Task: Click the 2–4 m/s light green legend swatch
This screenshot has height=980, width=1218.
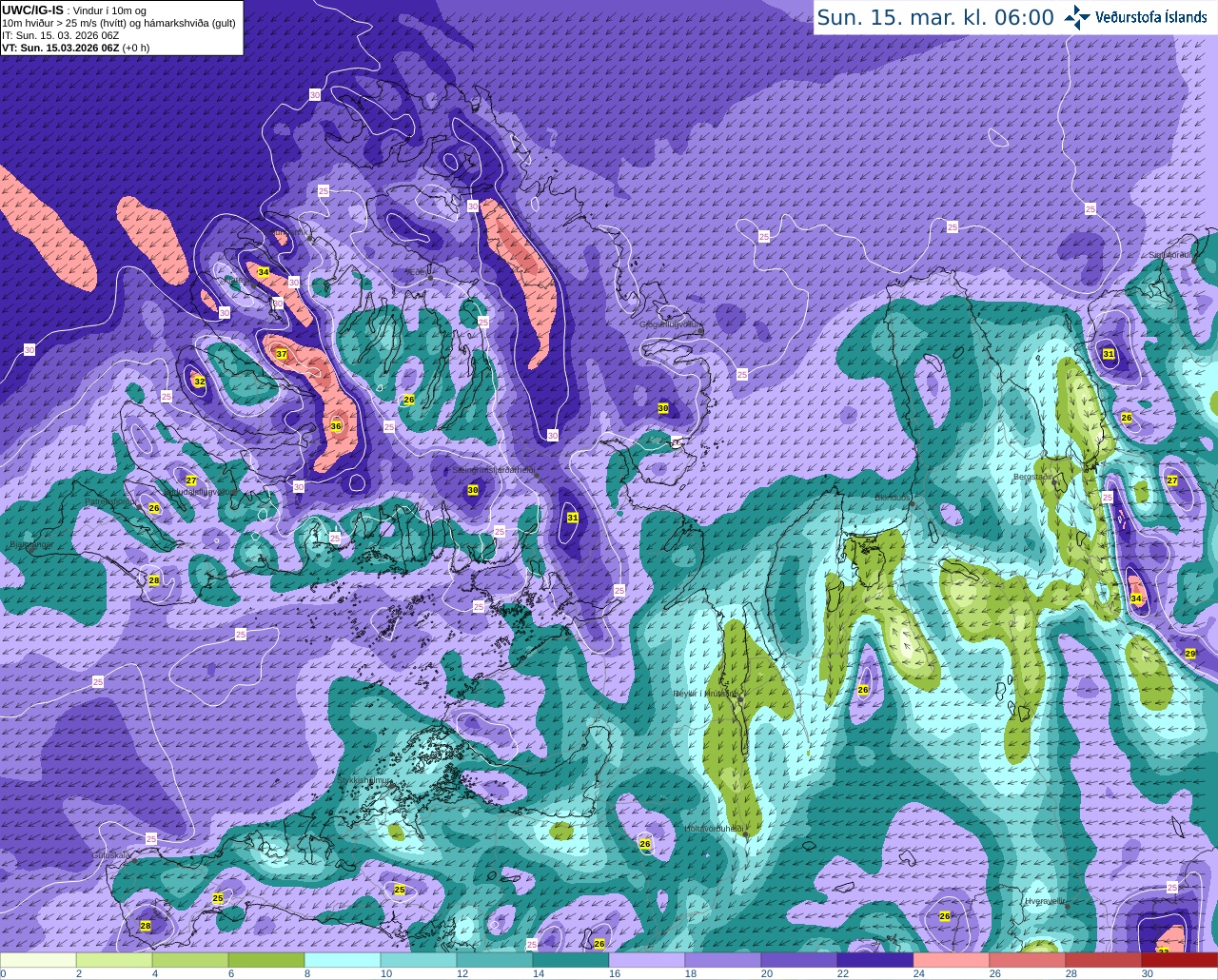Action: point(114,960)
